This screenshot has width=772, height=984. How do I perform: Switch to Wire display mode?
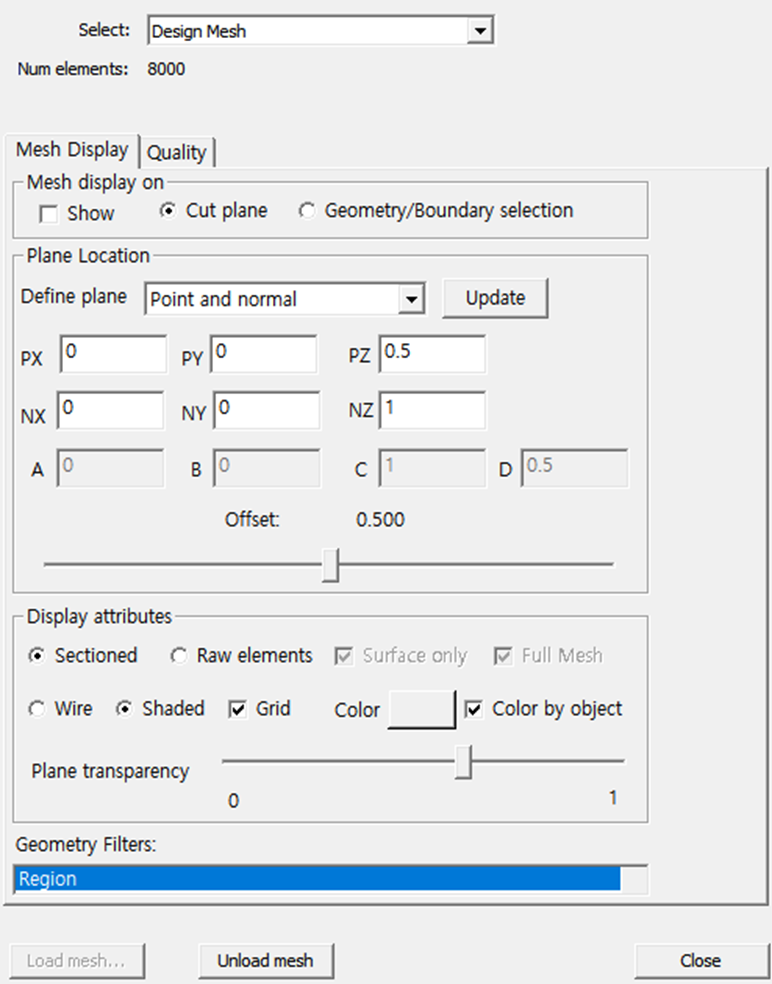[38, 709]
